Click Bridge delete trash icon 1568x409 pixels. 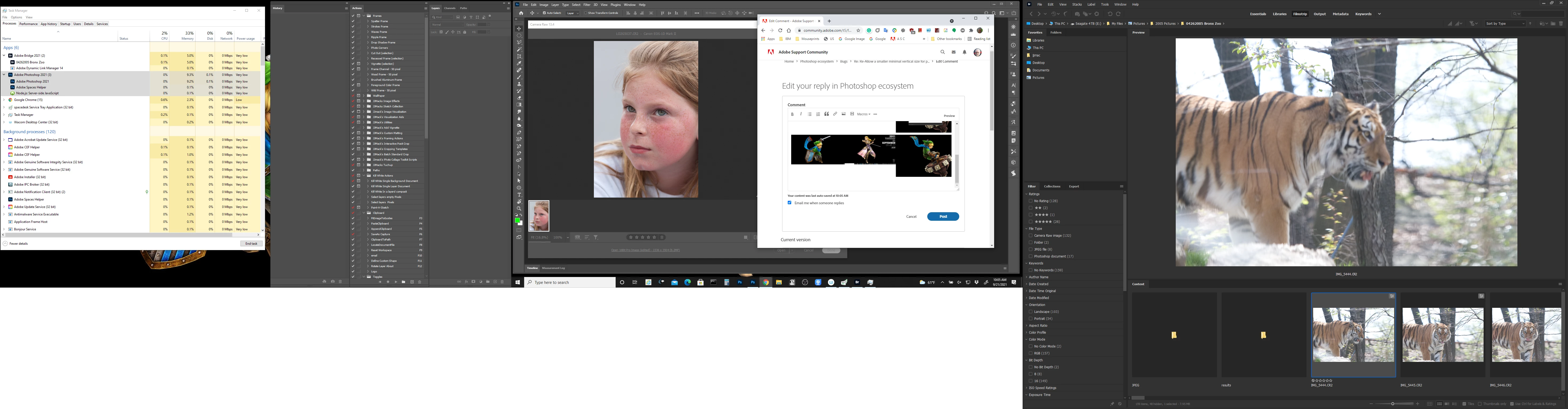1561,23
